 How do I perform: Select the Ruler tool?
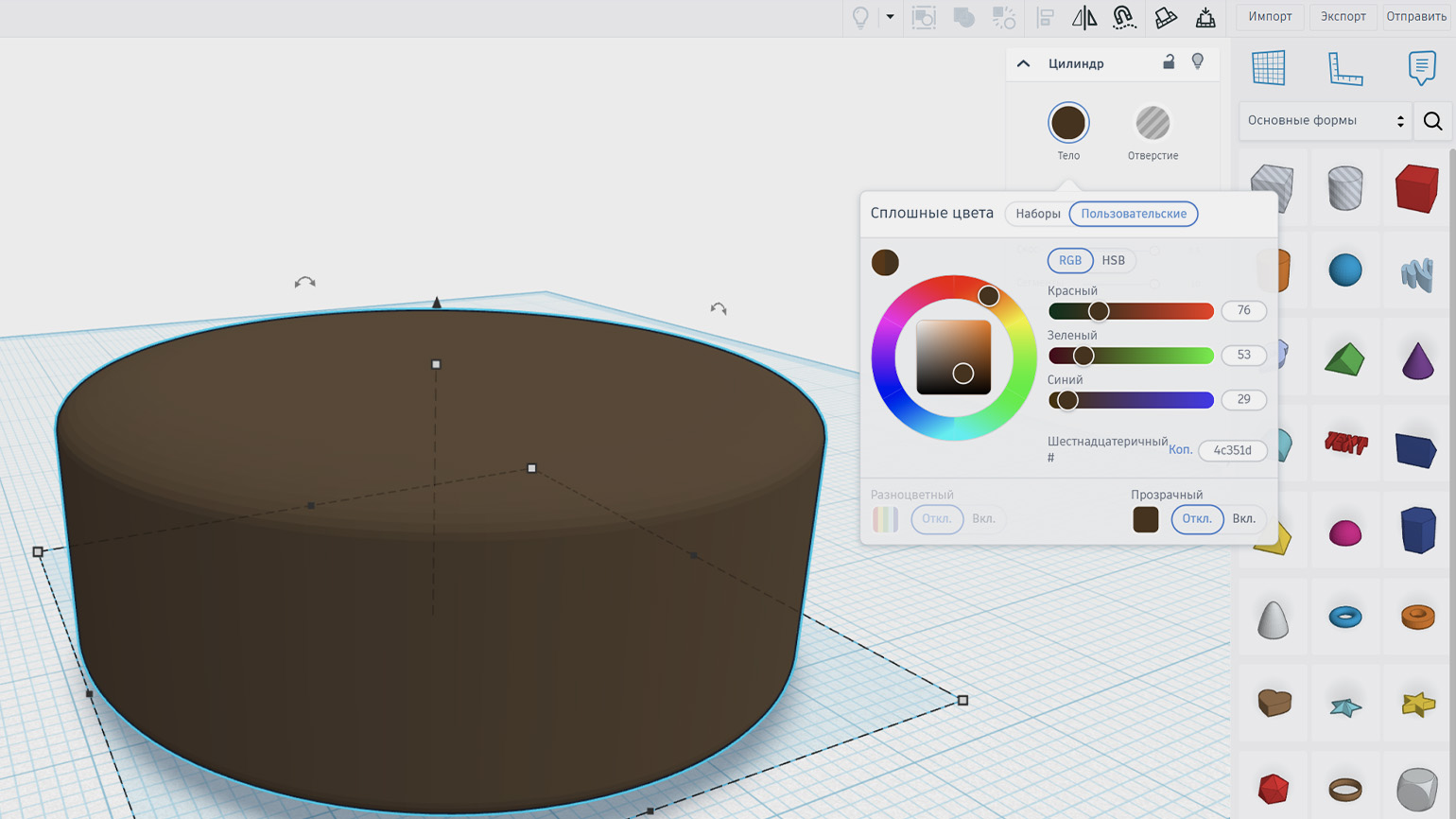point(1344,68)
